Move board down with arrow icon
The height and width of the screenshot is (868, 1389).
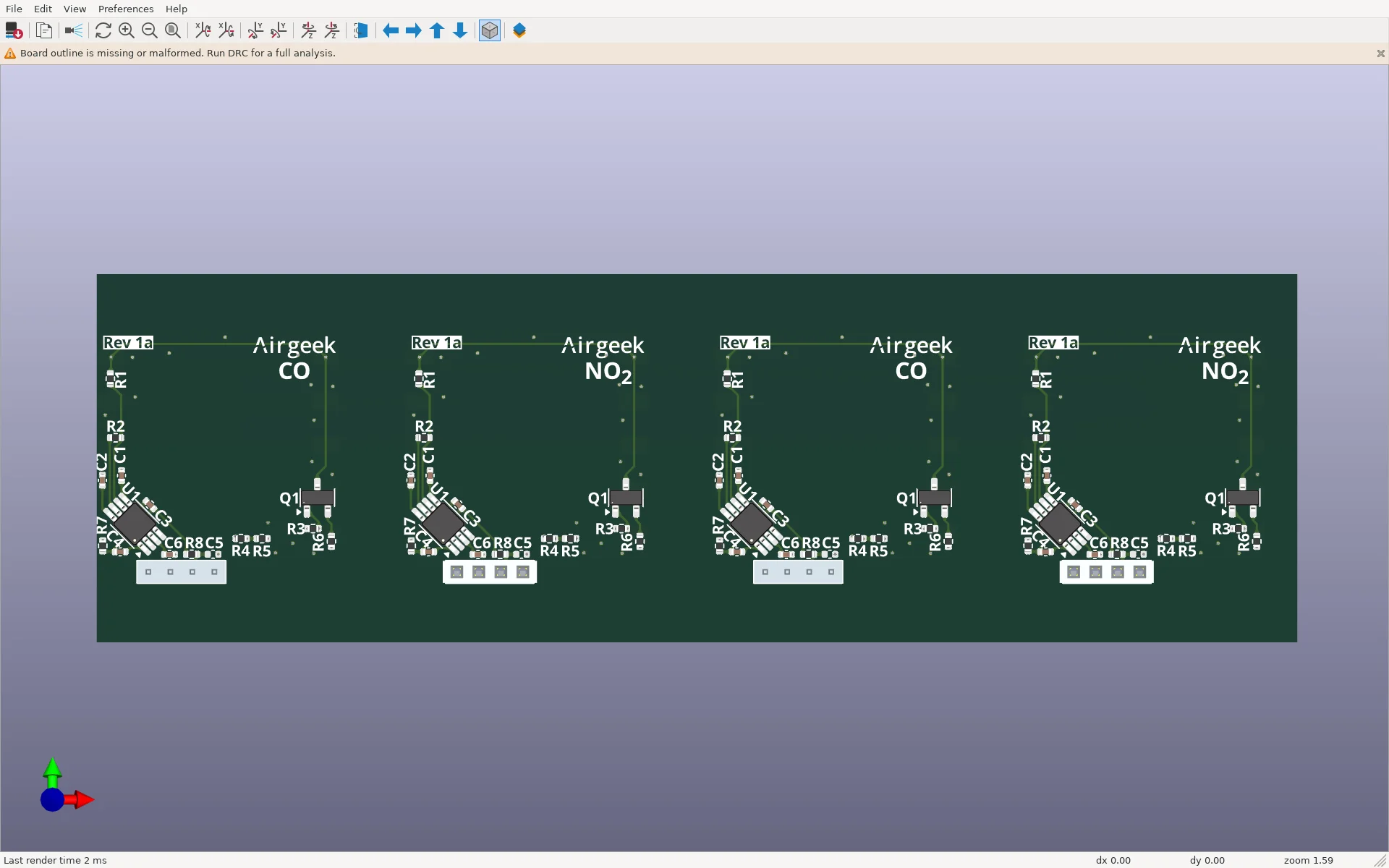tap(460, 30)
